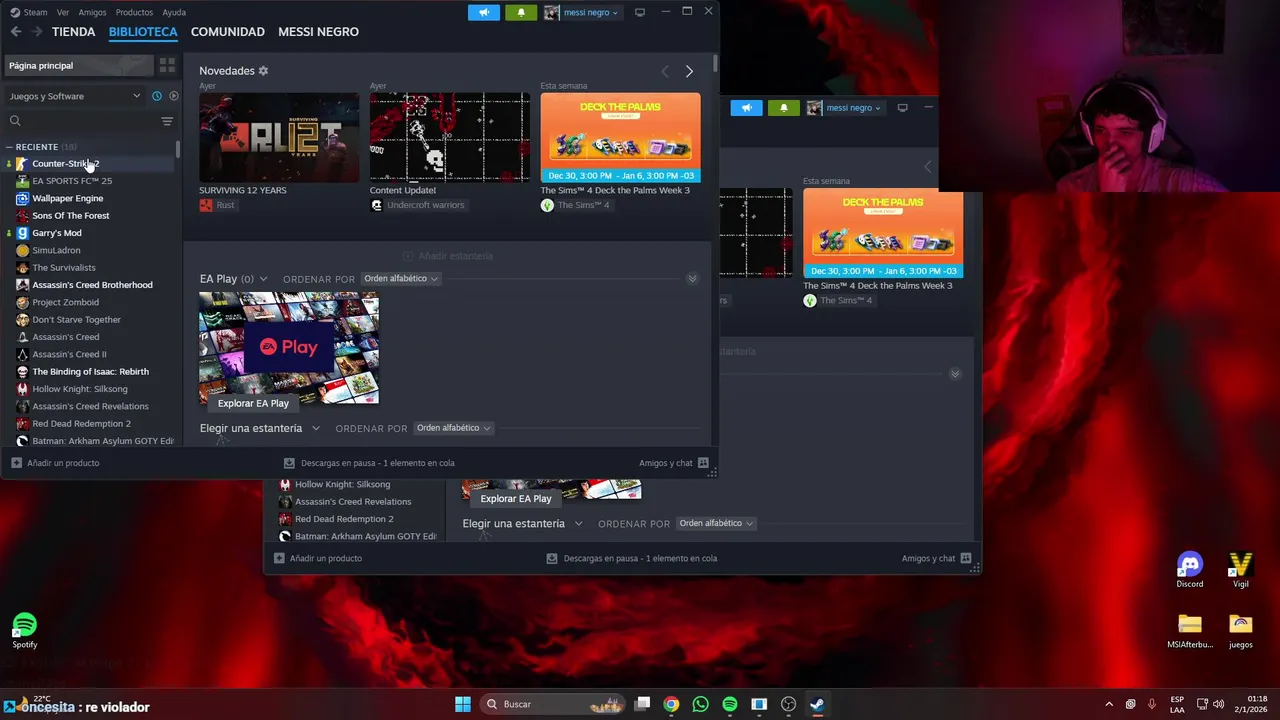Image resolution: width=1280 pixels, height=720 pixels.
Task: Toggle sort by recent activity clock
Action: [x=157, y=96]
